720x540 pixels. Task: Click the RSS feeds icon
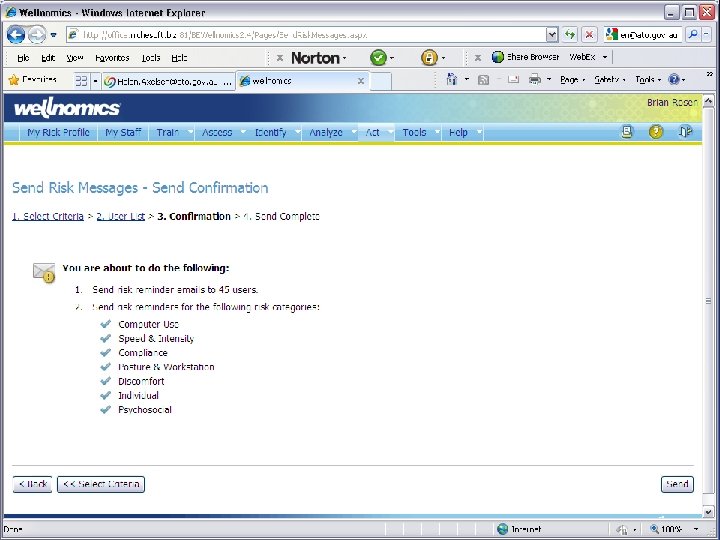pos(483,80)
